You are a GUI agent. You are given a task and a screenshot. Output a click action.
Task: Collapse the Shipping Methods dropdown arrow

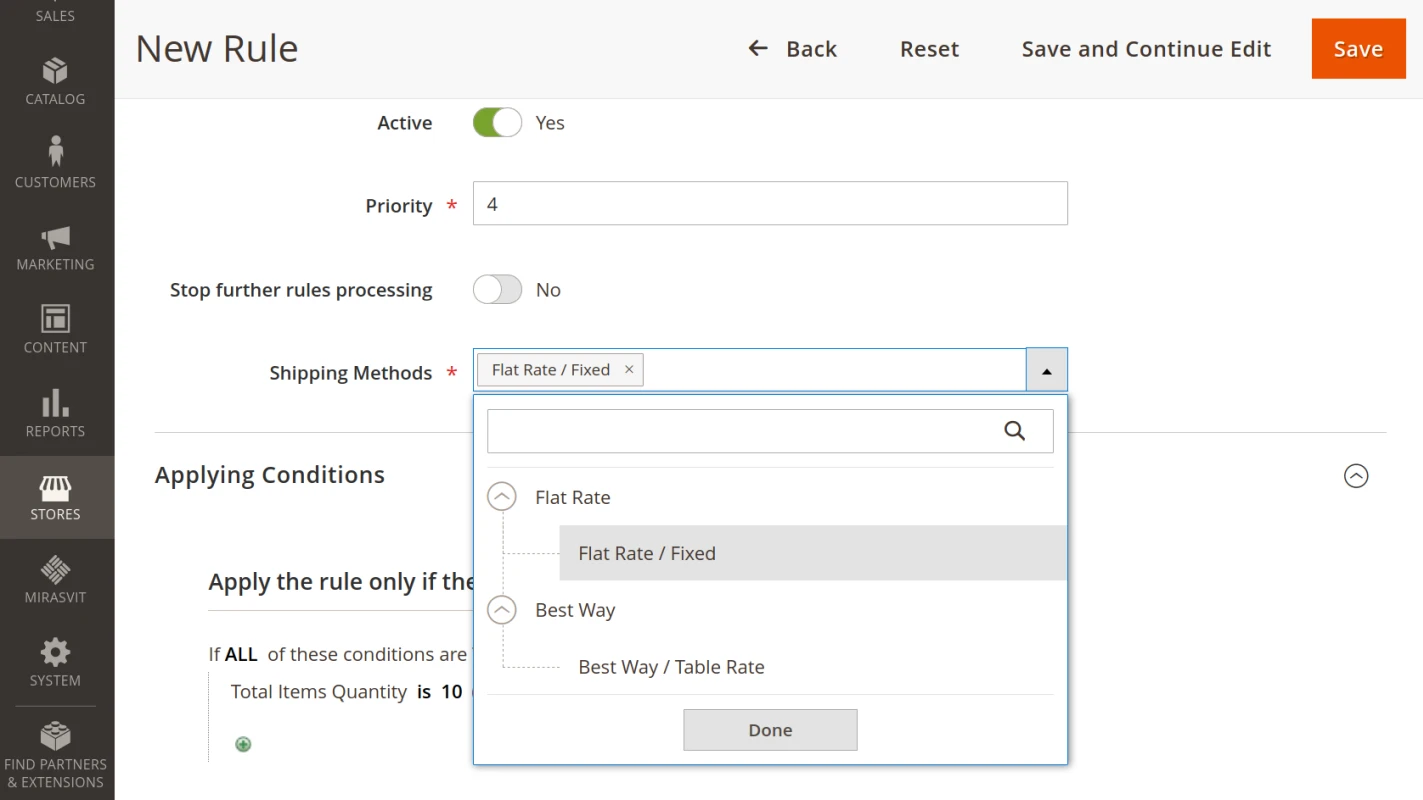coord(1046,370)
